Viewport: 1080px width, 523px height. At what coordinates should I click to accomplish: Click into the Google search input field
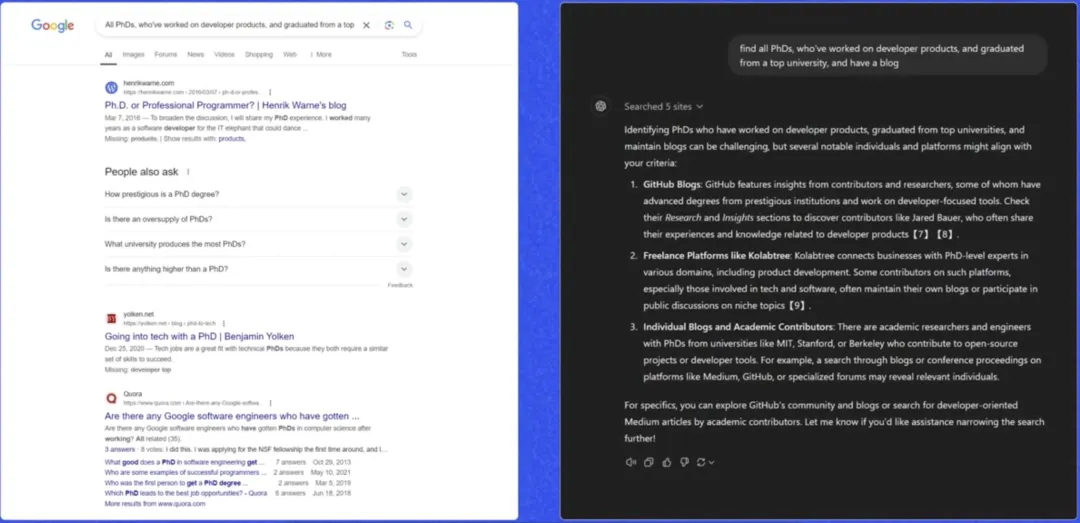click(x=229, y=25)
